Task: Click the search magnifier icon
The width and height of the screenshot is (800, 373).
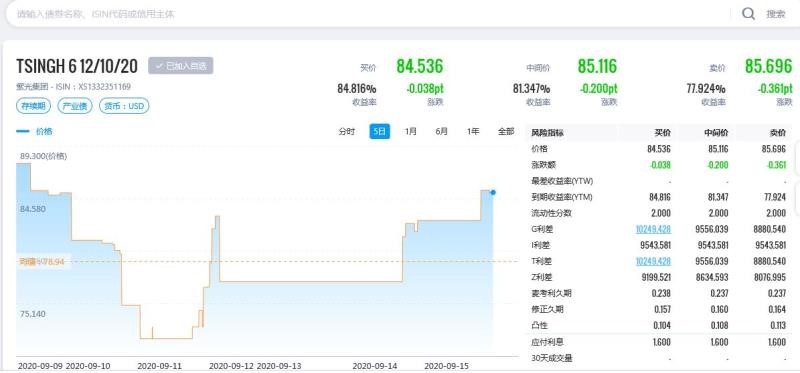Action: (748, 14)
